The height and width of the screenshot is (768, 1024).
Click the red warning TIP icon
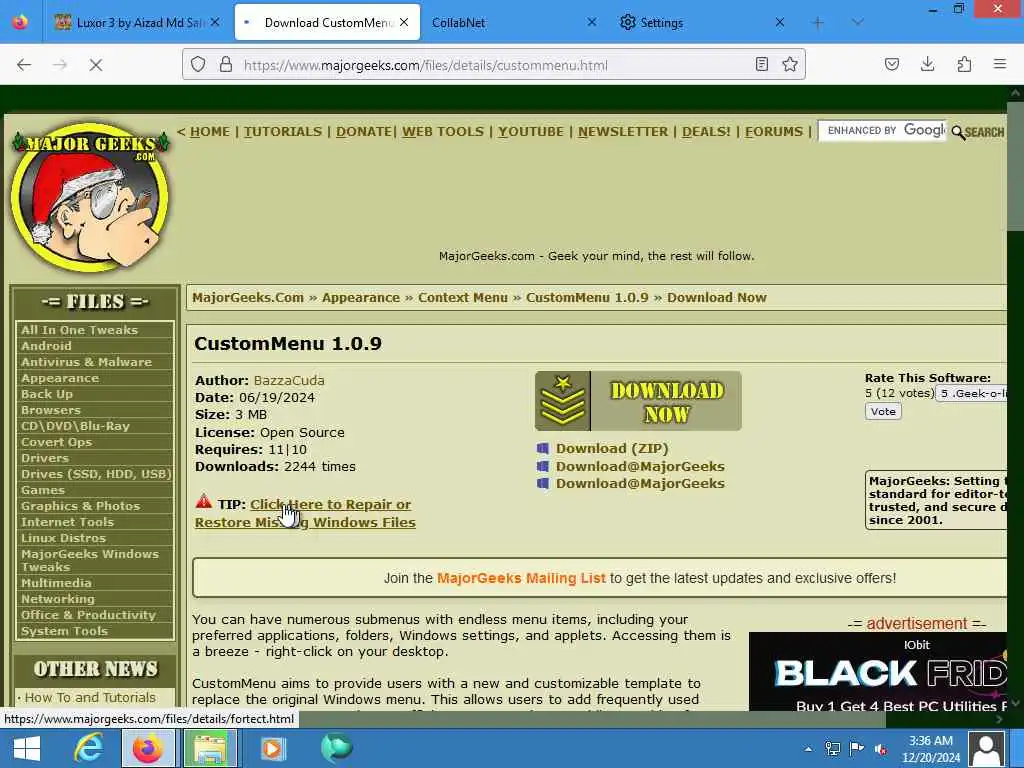point(204,502)
